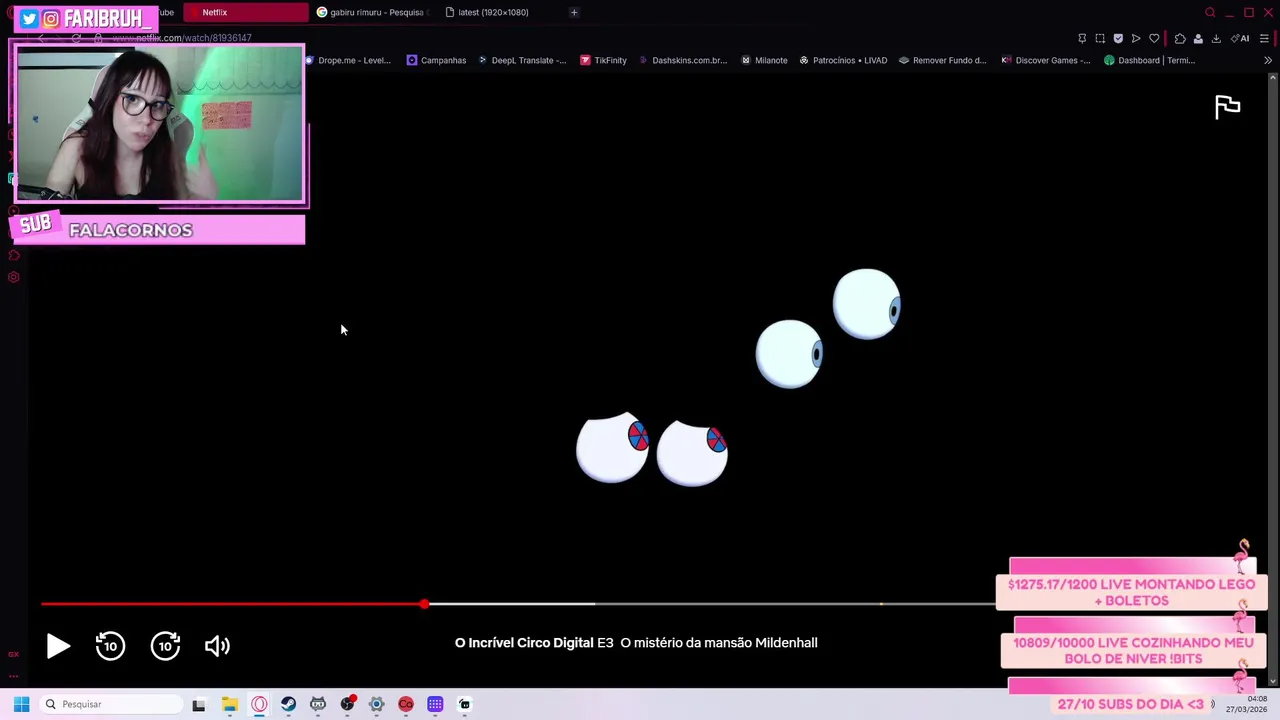Open the browser profile account icon
Viewport: 1280px width, 720px height.
(x=1198, y=38)
